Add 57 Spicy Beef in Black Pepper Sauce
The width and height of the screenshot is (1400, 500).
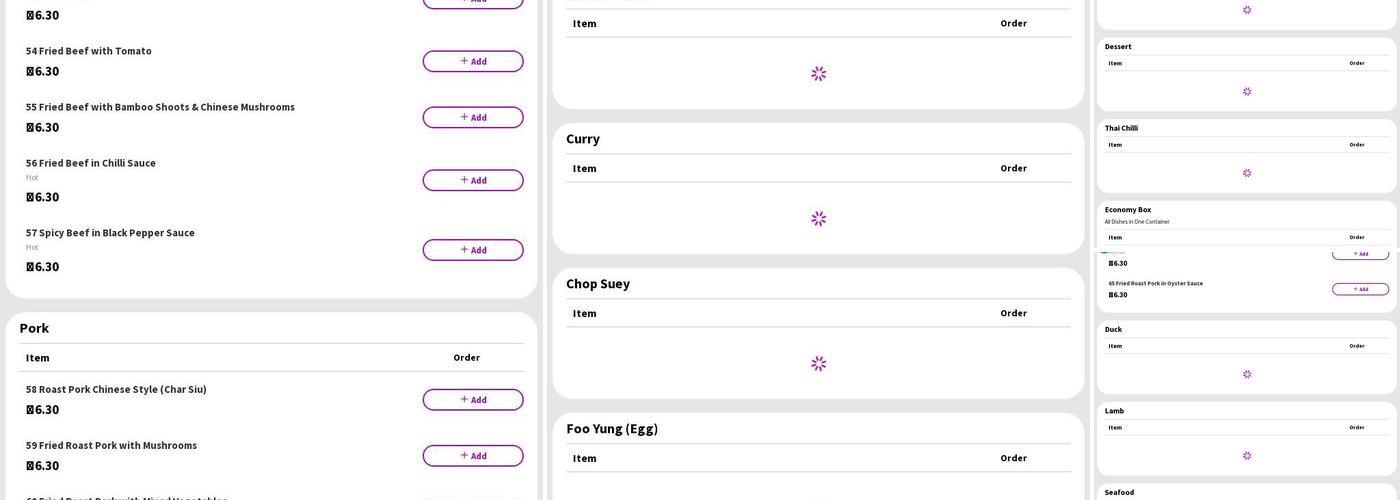[x=472, y=250]
